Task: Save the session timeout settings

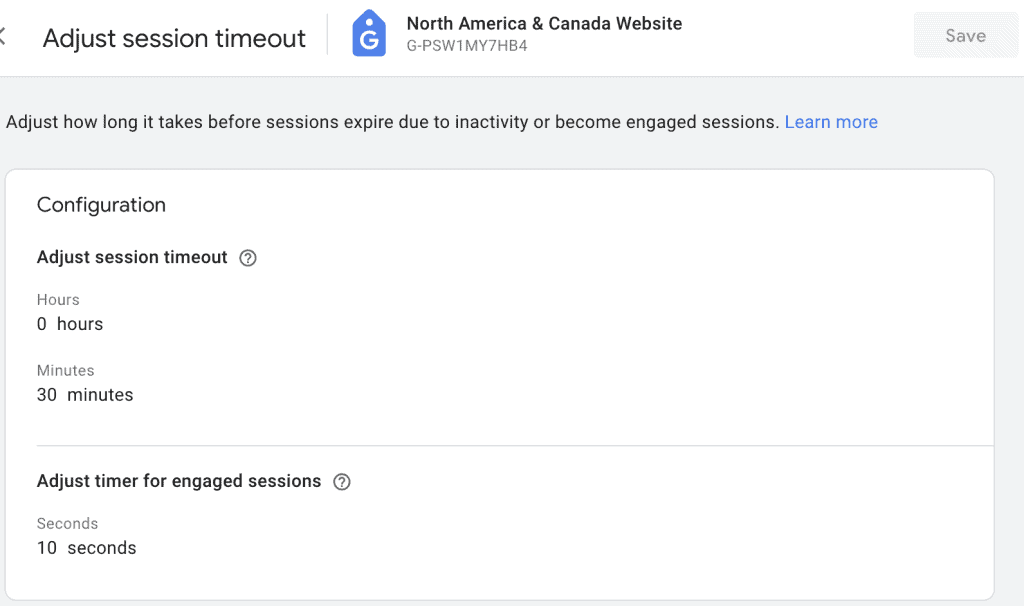Action: [x=964, y=34]
